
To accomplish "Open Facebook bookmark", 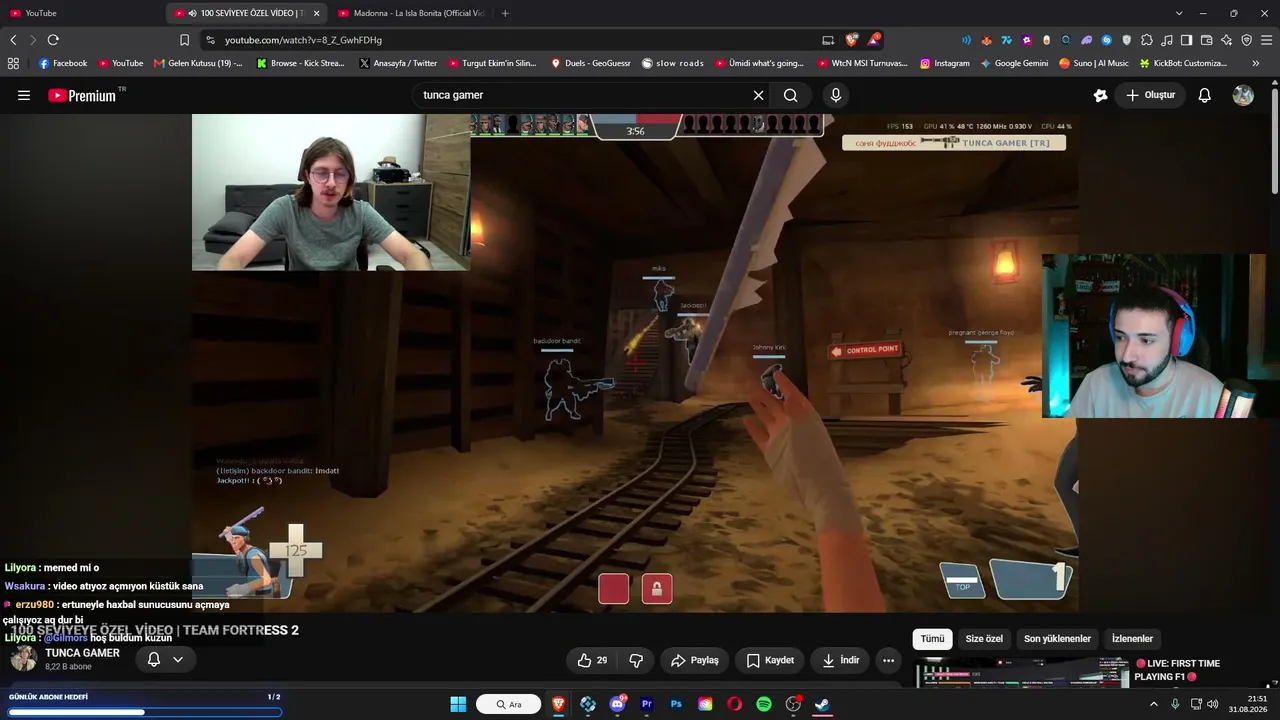I will coord(63,63).
